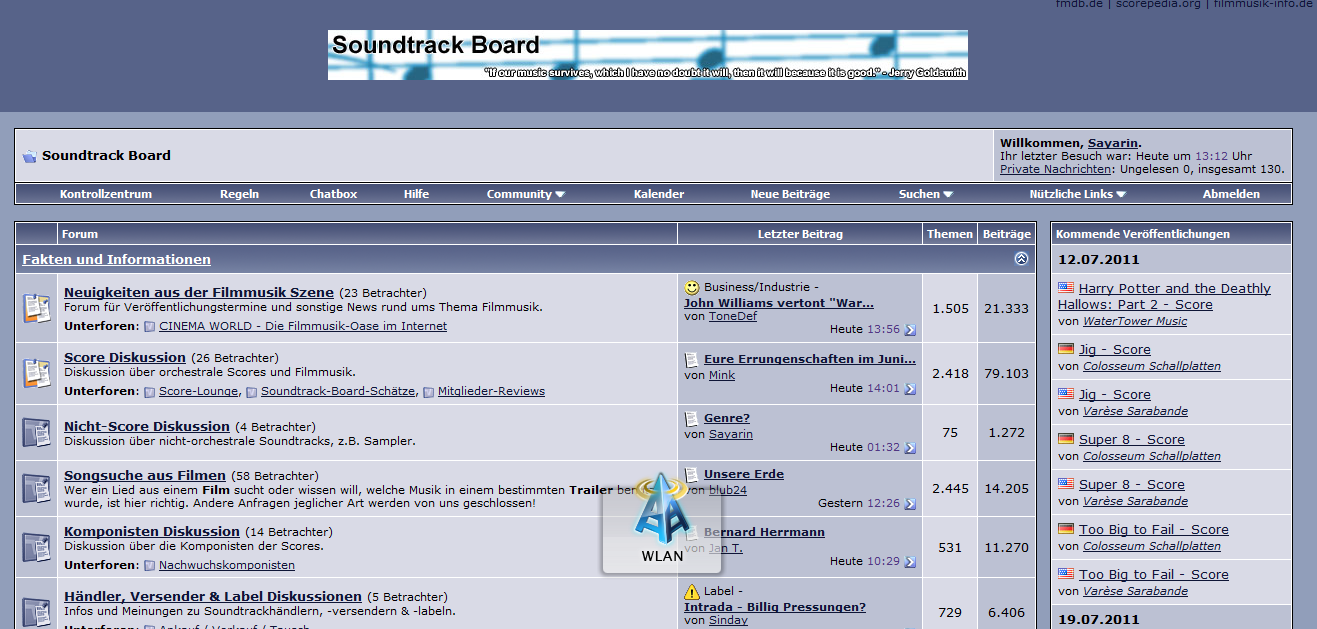
Task: Click the US flag beside Harry Potter score
Action: click(x=1066, y=289)
